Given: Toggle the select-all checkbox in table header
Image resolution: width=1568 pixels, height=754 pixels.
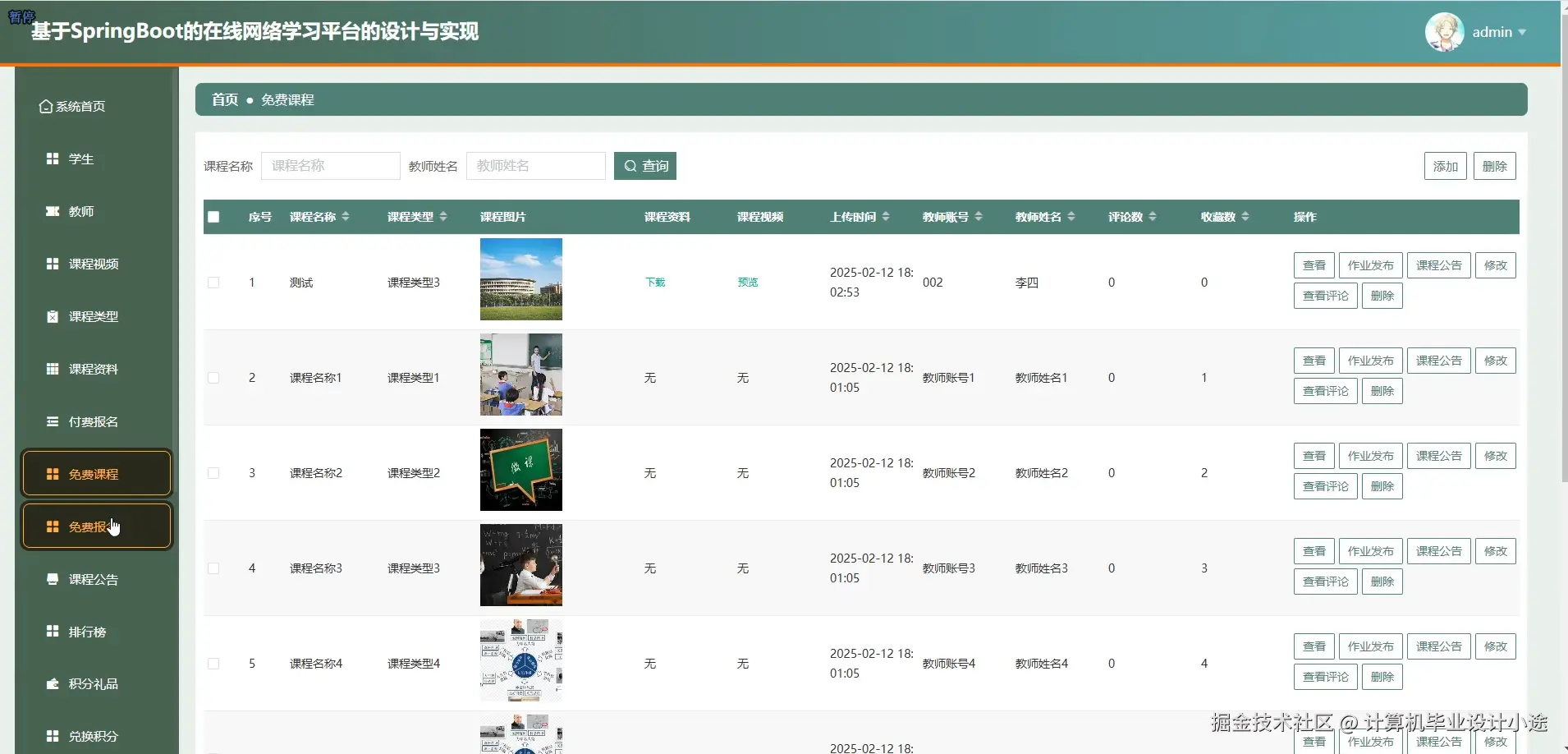Looking at the screenshot, I should (x=213, y=217).
